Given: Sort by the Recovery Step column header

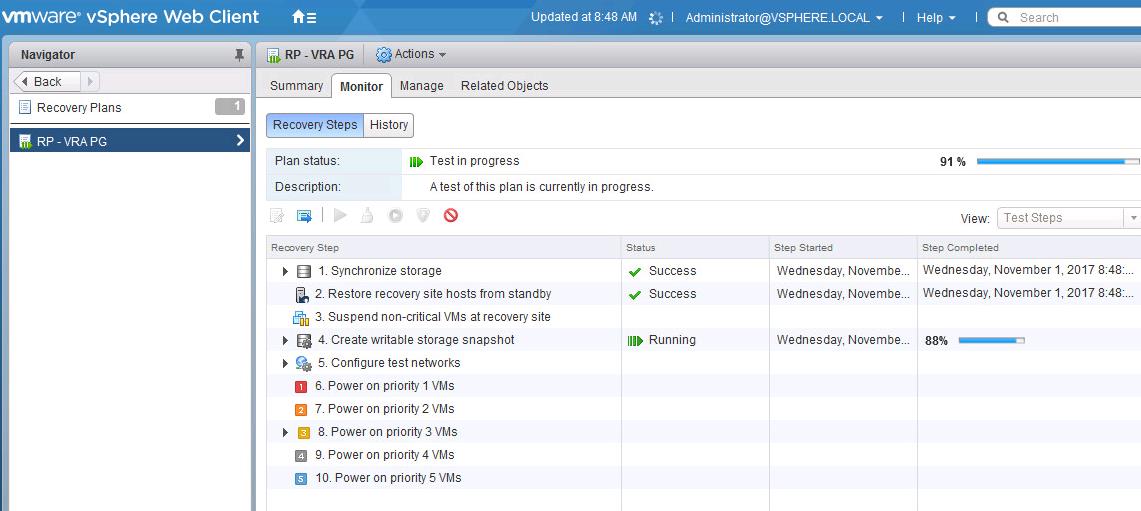Looking at the screenshot, I should click(444, 247).
